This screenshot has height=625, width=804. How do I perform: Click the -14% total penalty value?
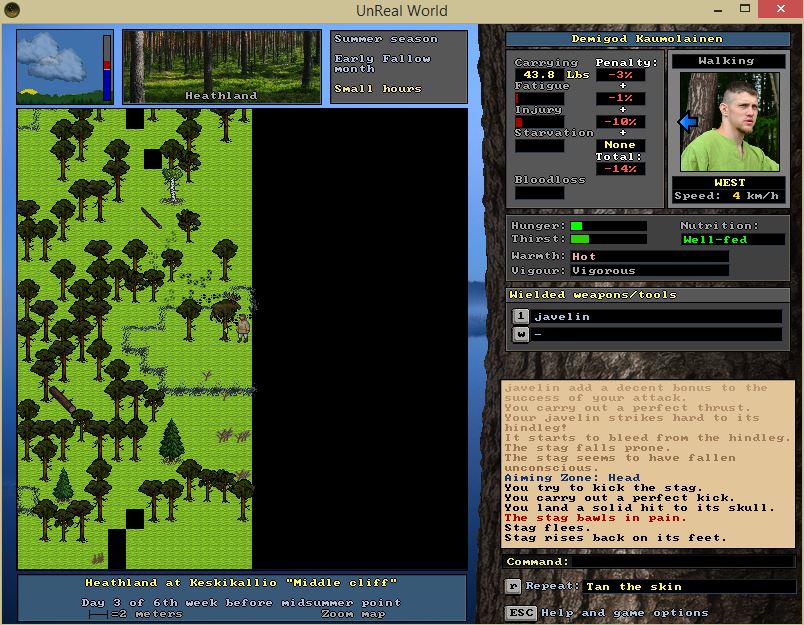coord(620,169)
